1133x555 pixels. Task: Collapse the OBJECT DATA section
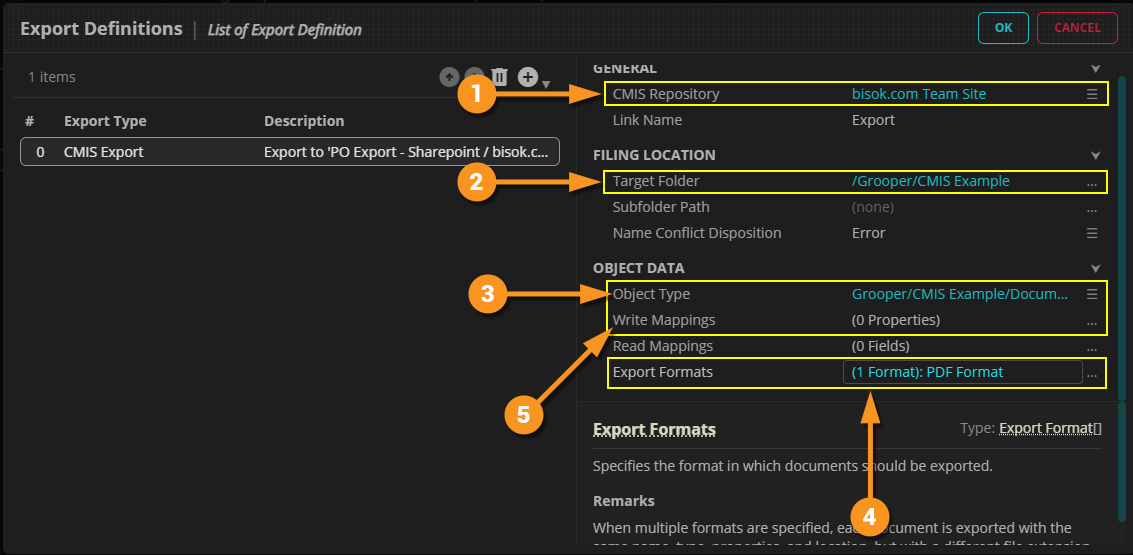1096,269
